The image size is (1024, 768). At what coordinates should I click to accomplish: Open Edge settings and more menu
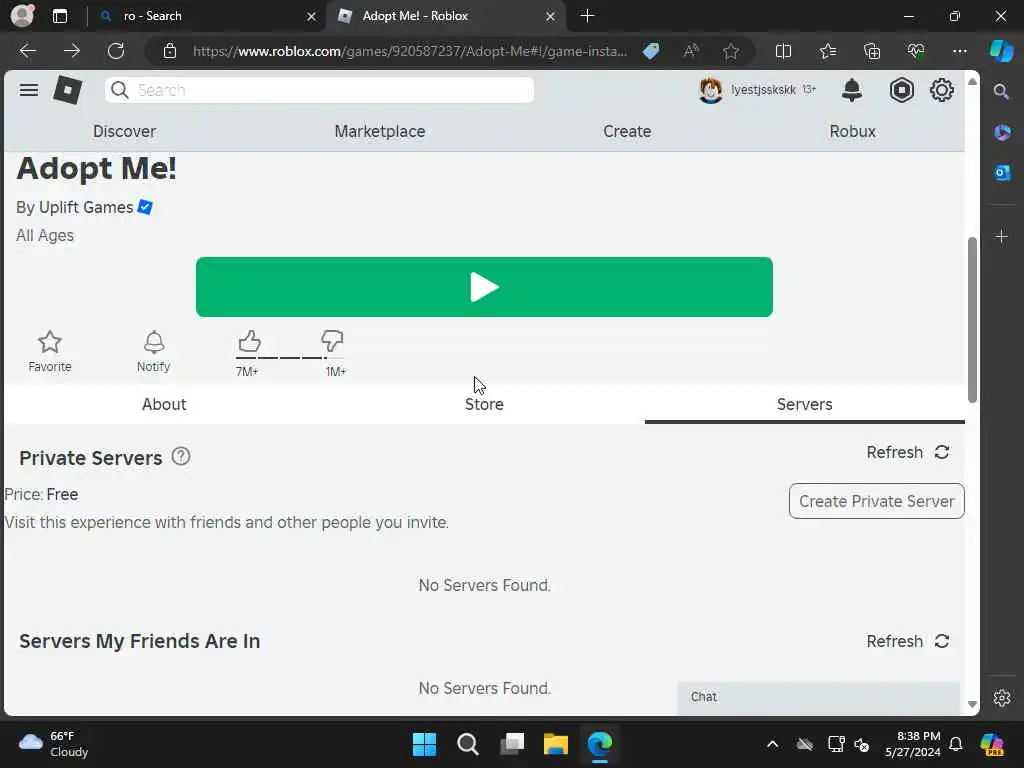pos(959,51)
